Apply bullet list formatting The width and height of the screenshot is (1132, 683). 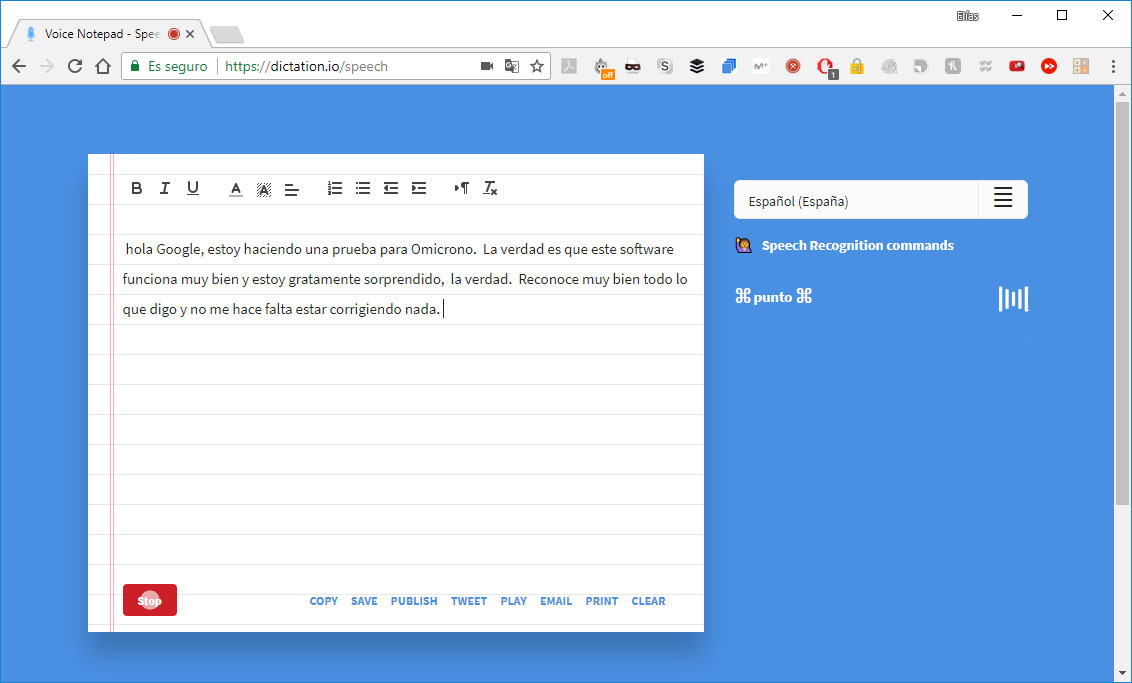pos(362,188)
